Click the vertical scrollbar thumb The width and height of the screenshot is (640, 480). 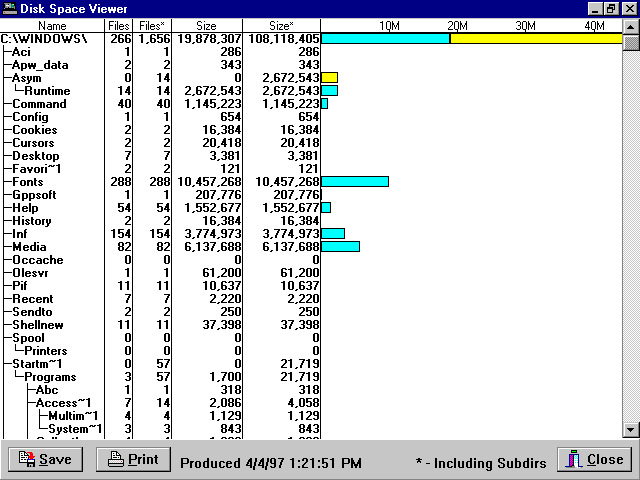click(631, 42)
